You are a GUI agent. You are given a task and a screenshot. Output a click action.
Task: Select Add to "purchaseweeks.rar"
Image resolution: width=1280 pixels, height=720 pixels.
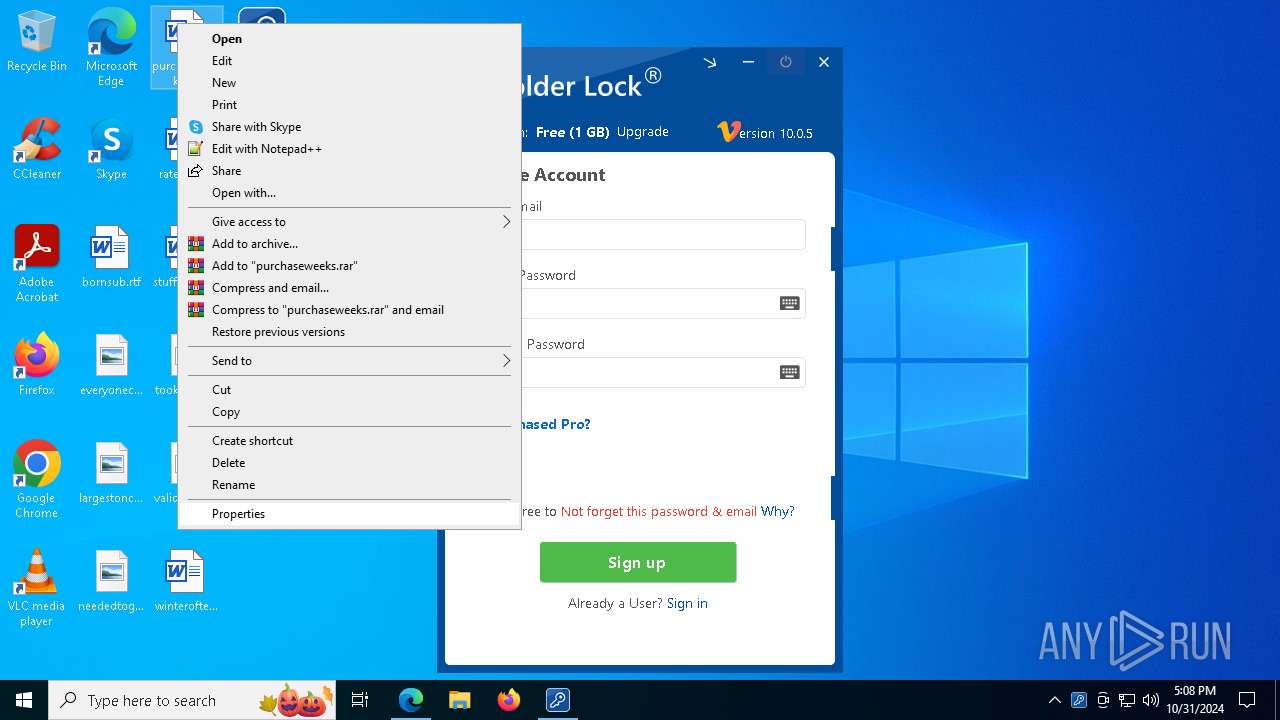click(349, 266)
